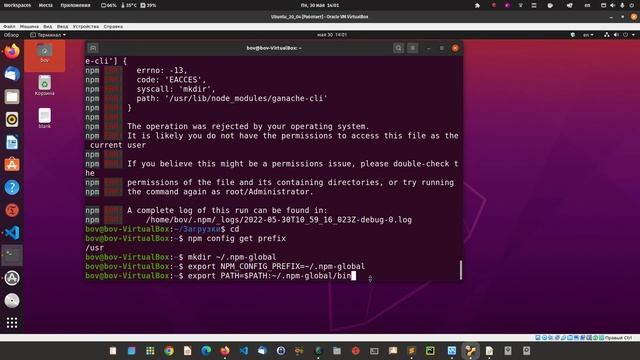Open the blank file on desktop
640x360 pixels.
[x=44, y=118]
